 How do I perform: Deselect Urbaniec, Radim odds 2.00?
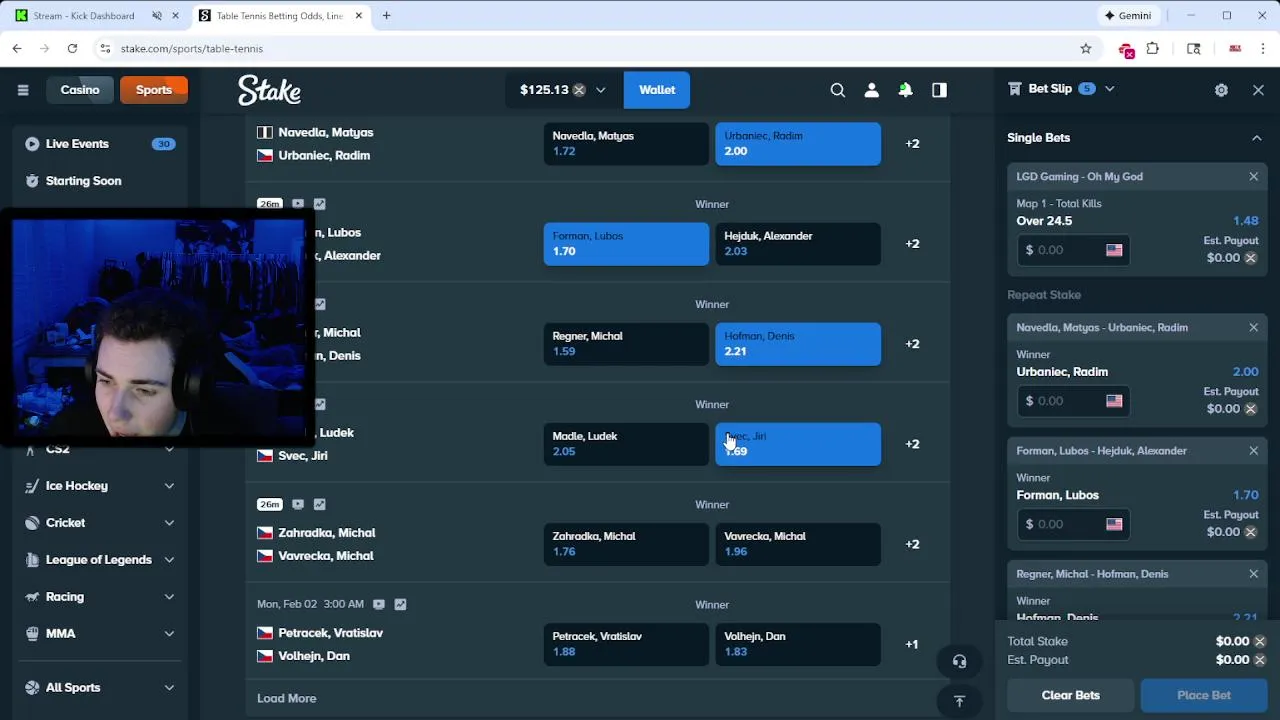click(x=798, y=144)
